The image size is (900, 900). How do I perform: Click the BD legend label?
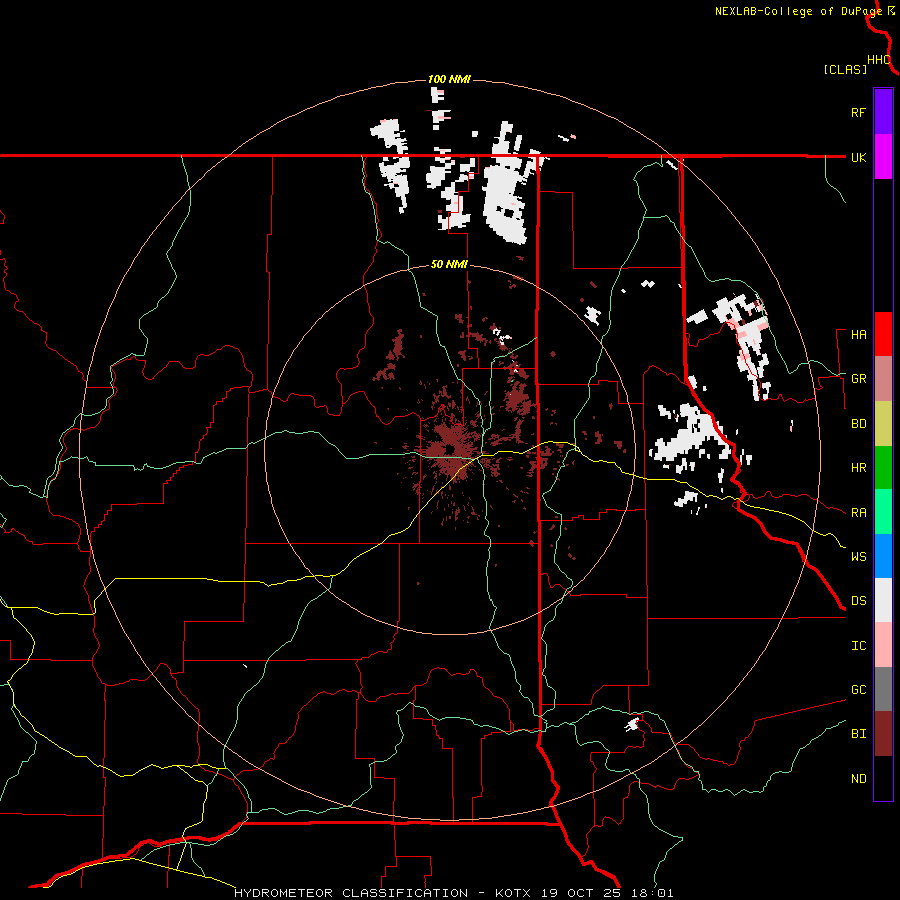coord(858,424)
